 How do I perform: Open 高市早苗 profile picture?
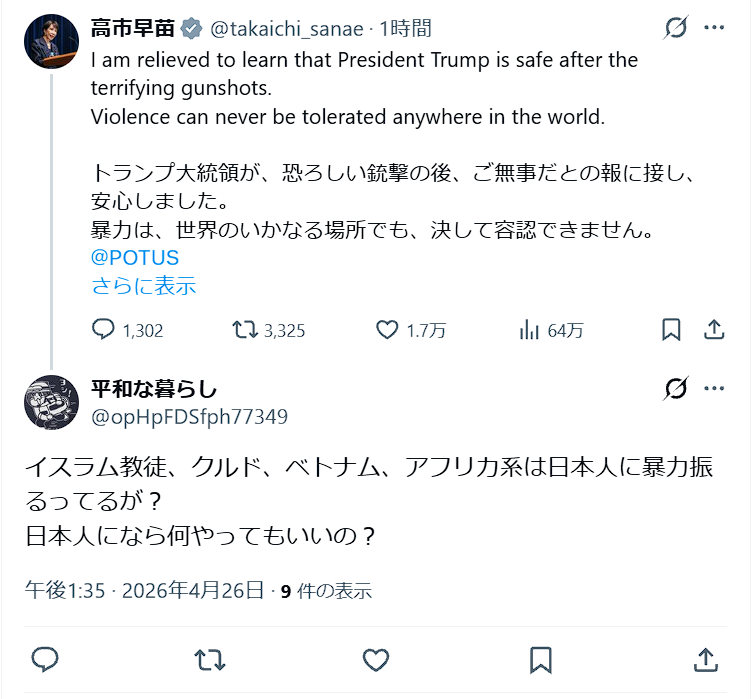[50, 41]
